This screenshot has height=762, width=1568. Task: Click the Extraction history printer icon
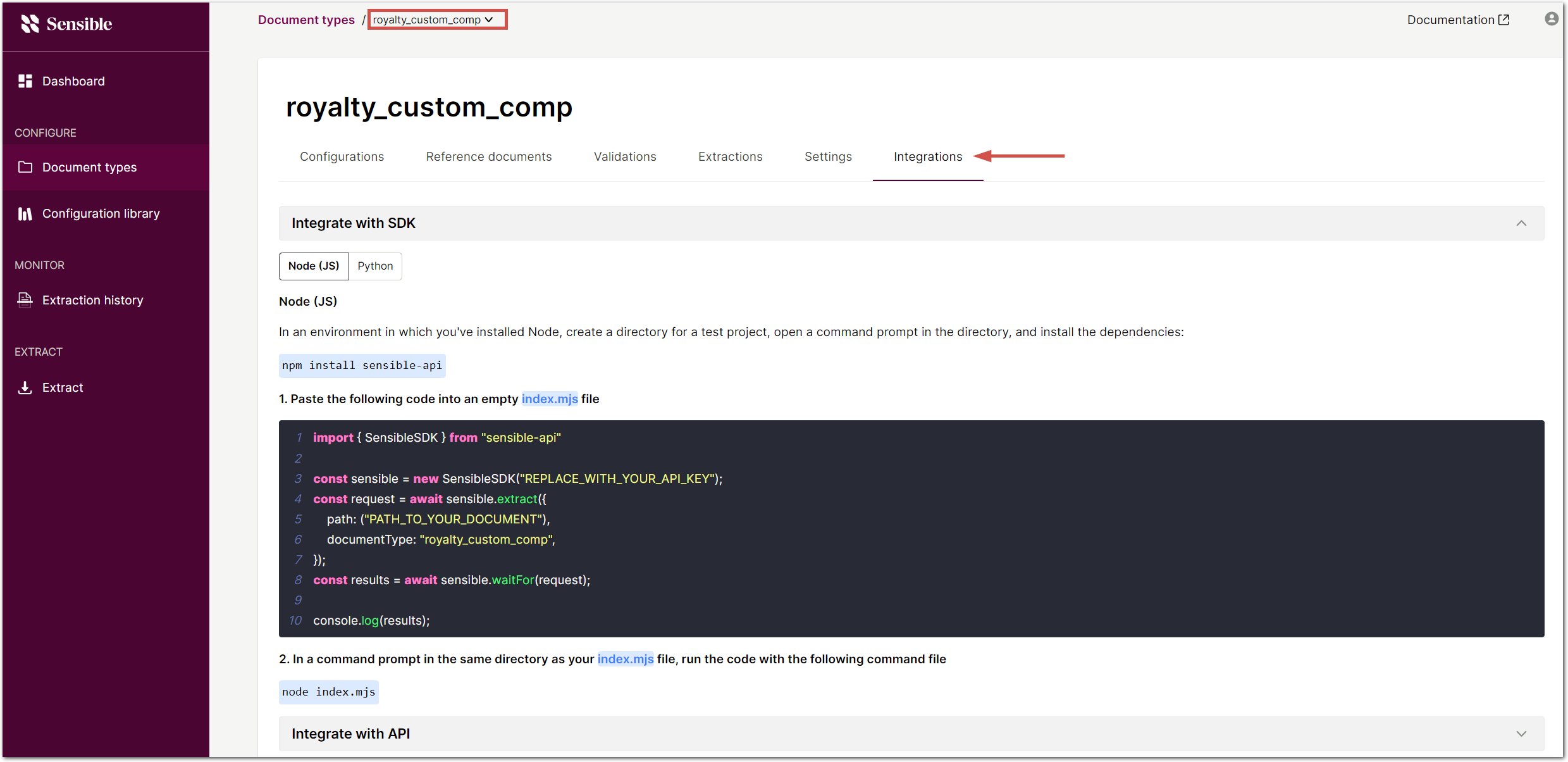click(25, 300)
